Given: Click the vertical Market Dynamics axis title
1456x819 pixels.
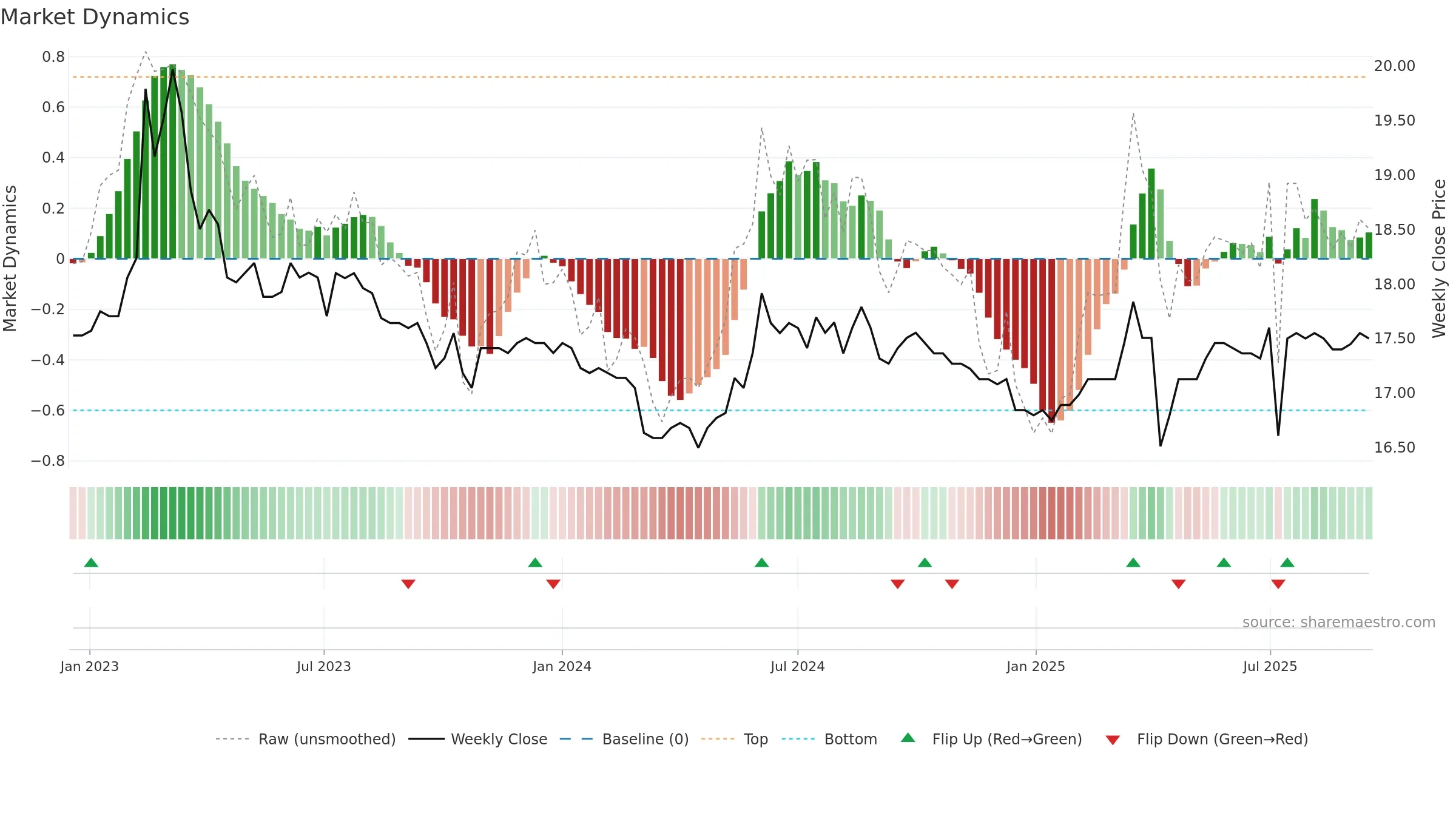Looking at the screenshot, I should point(10,258).
